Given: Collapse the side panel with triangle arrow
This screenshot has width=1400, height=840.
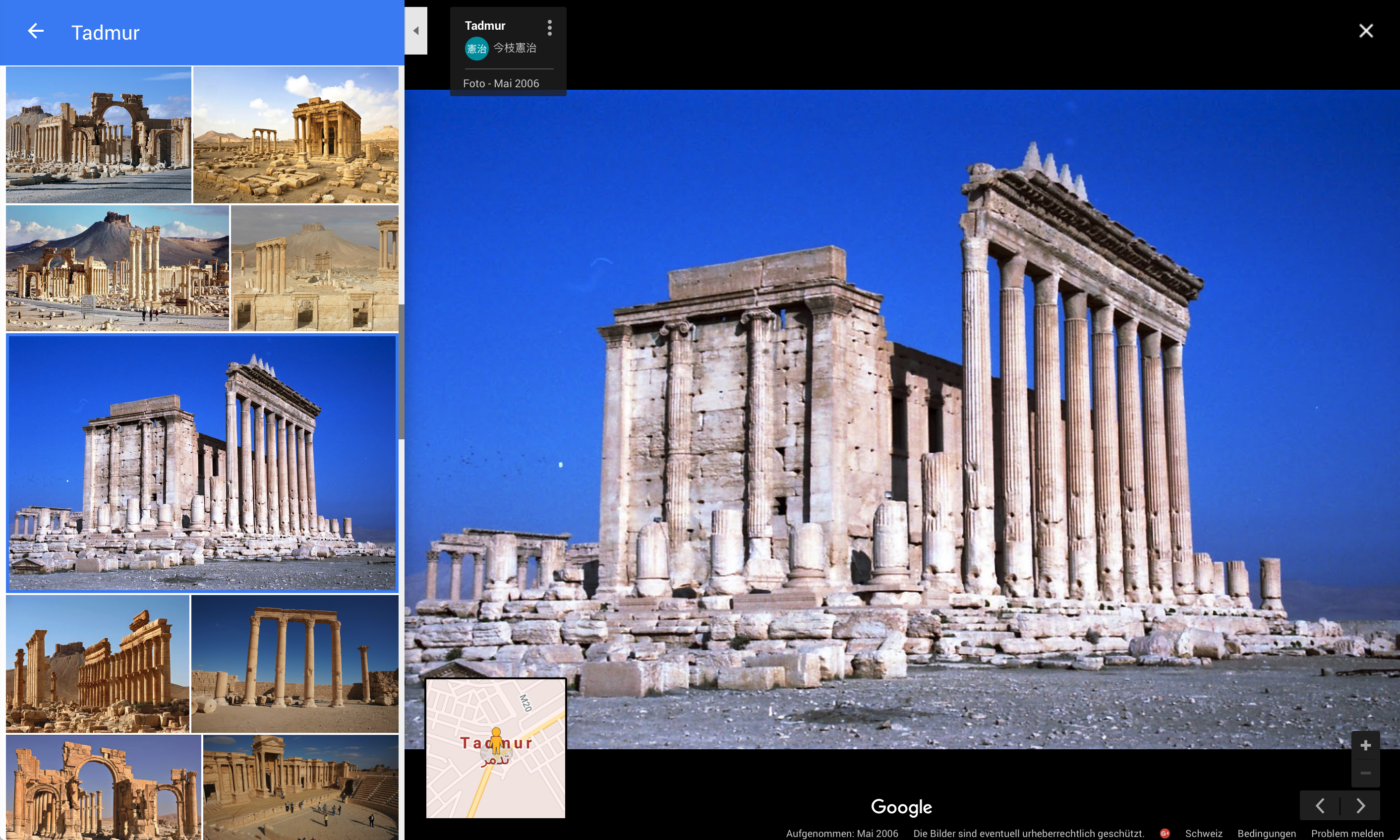Looking at the screenshot, I should click(416, 31).
